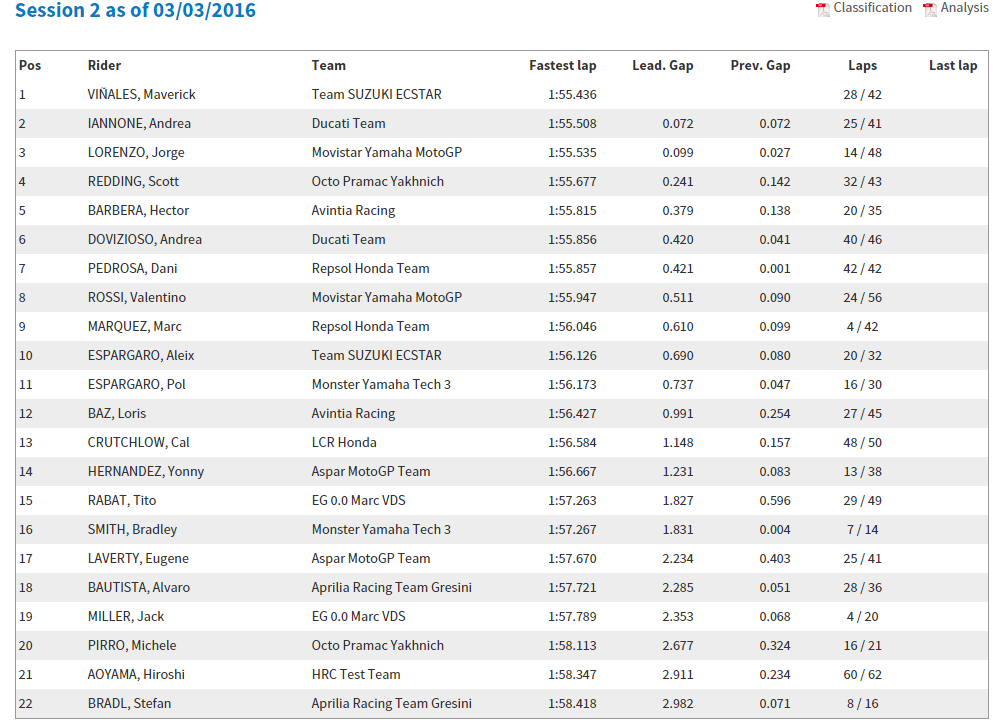This screenshot has width=1003, height=723.
Task: Select rider VIÑALES, Maverick
Action: (x=141, y=95)
